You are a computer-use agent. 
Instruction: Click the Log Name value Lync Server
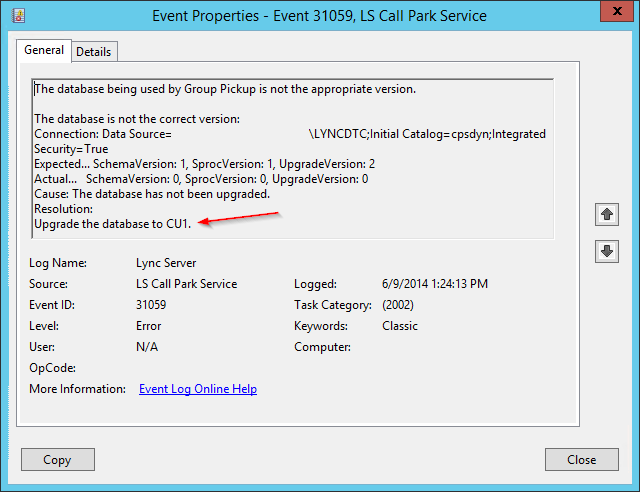166,263
